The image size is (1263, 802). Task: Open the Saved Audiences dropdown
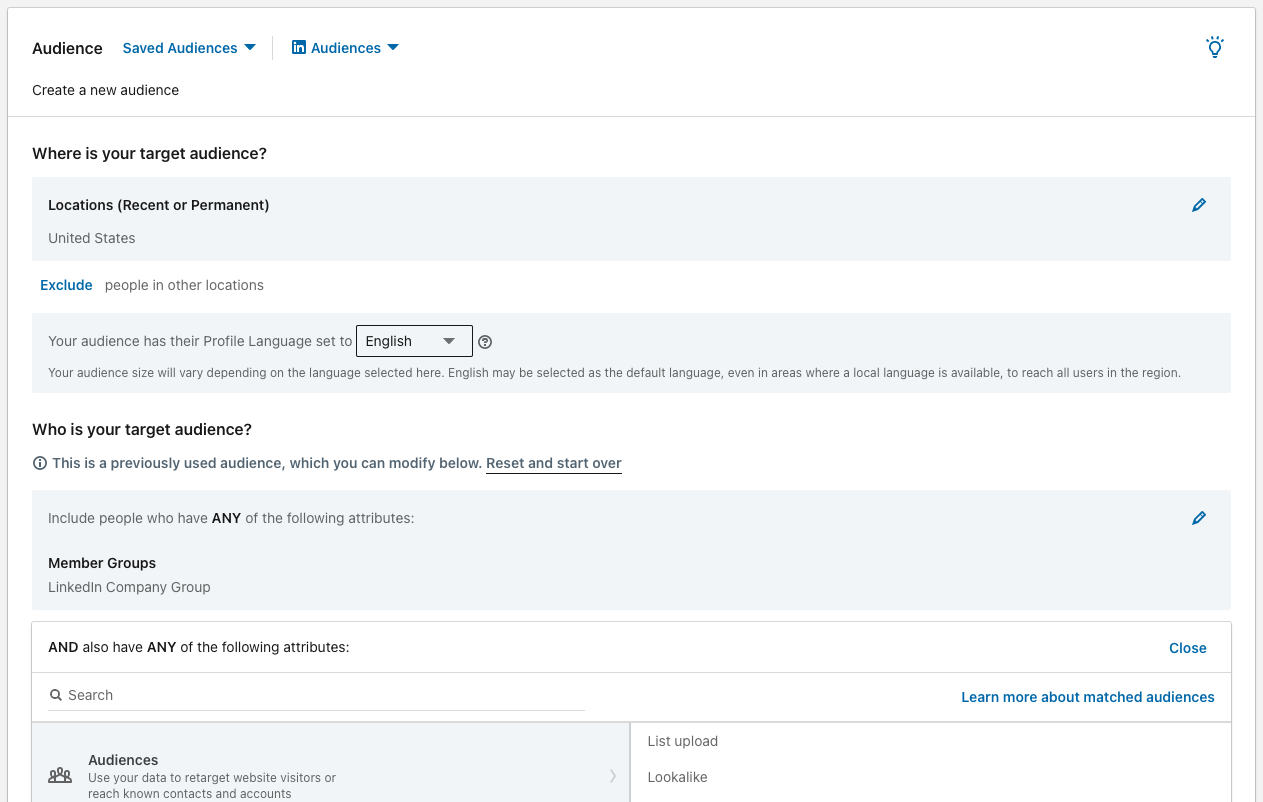pyautogui.click(x=189, y=48)
